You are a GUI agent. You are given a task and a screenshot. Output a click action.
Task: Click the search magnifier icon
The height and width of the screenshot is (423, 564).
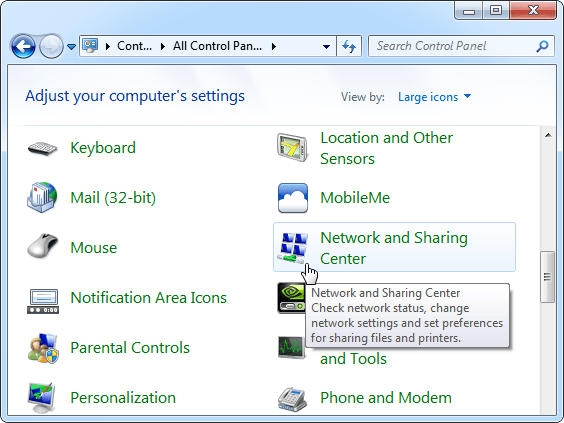click(x=542, y=46)
